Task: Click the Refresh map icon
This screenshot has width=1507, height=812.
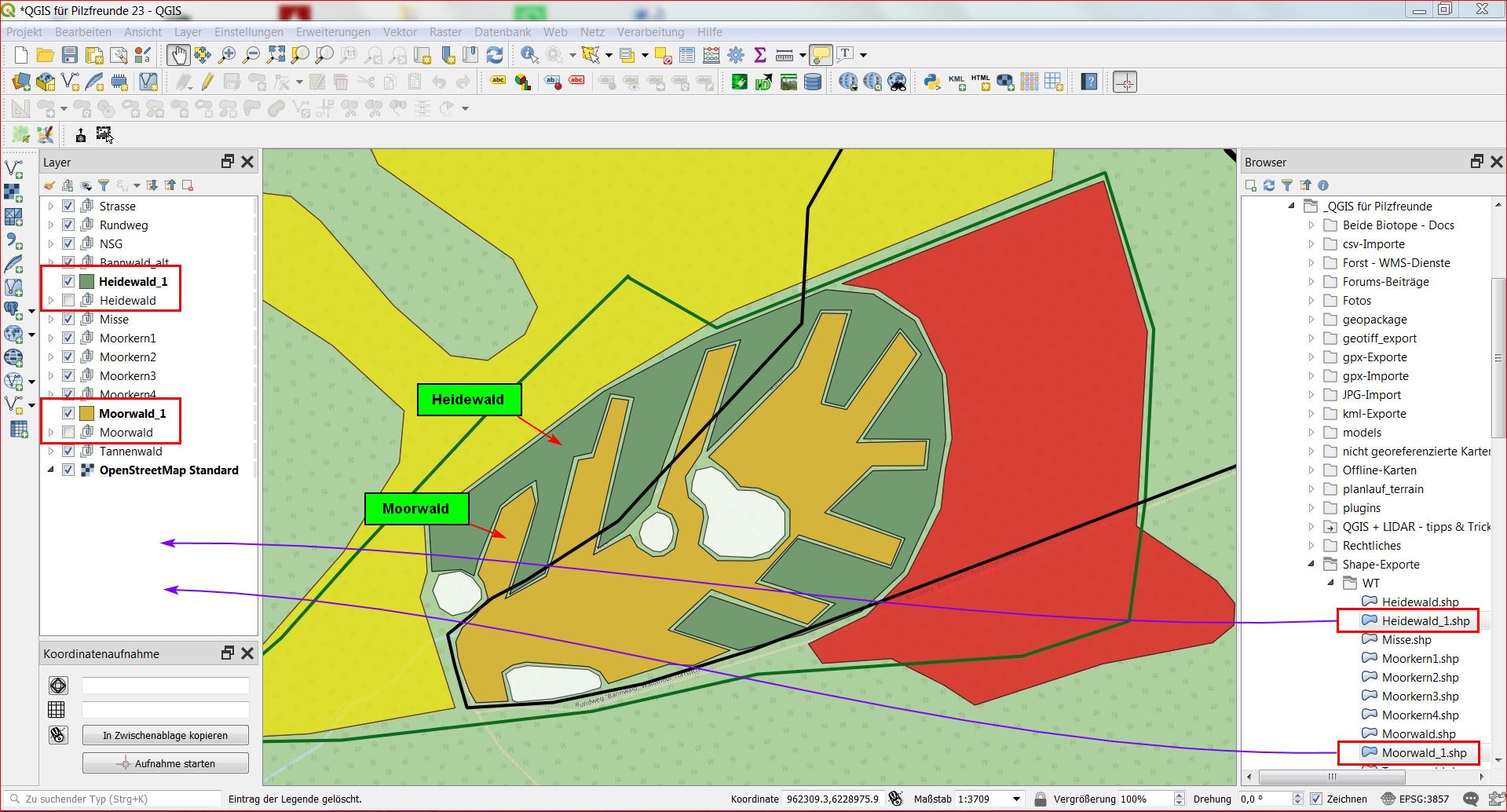Action: [x=495, y=55]
